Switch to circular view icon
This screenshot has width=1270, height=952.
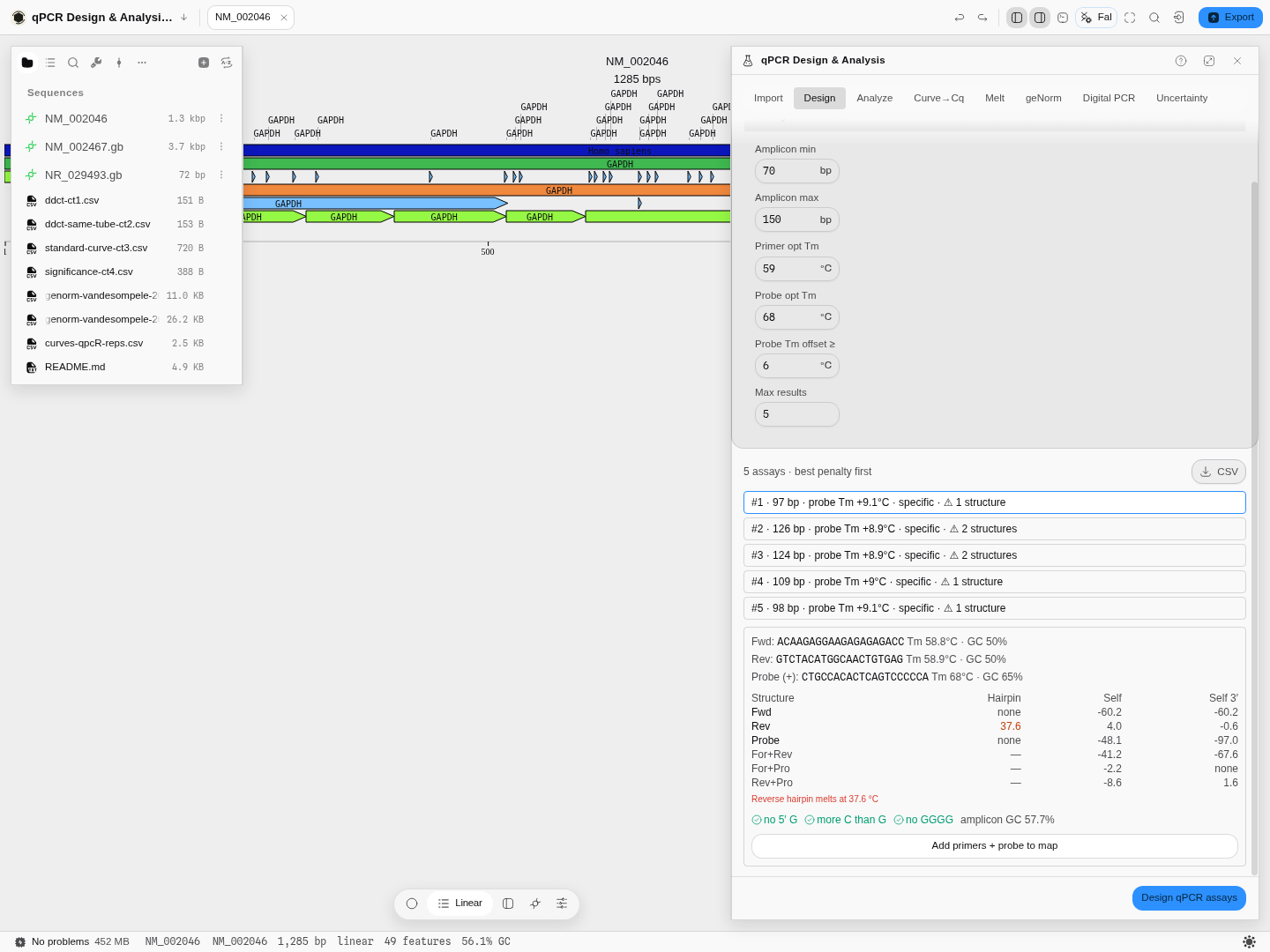click(x=412, y=904)
